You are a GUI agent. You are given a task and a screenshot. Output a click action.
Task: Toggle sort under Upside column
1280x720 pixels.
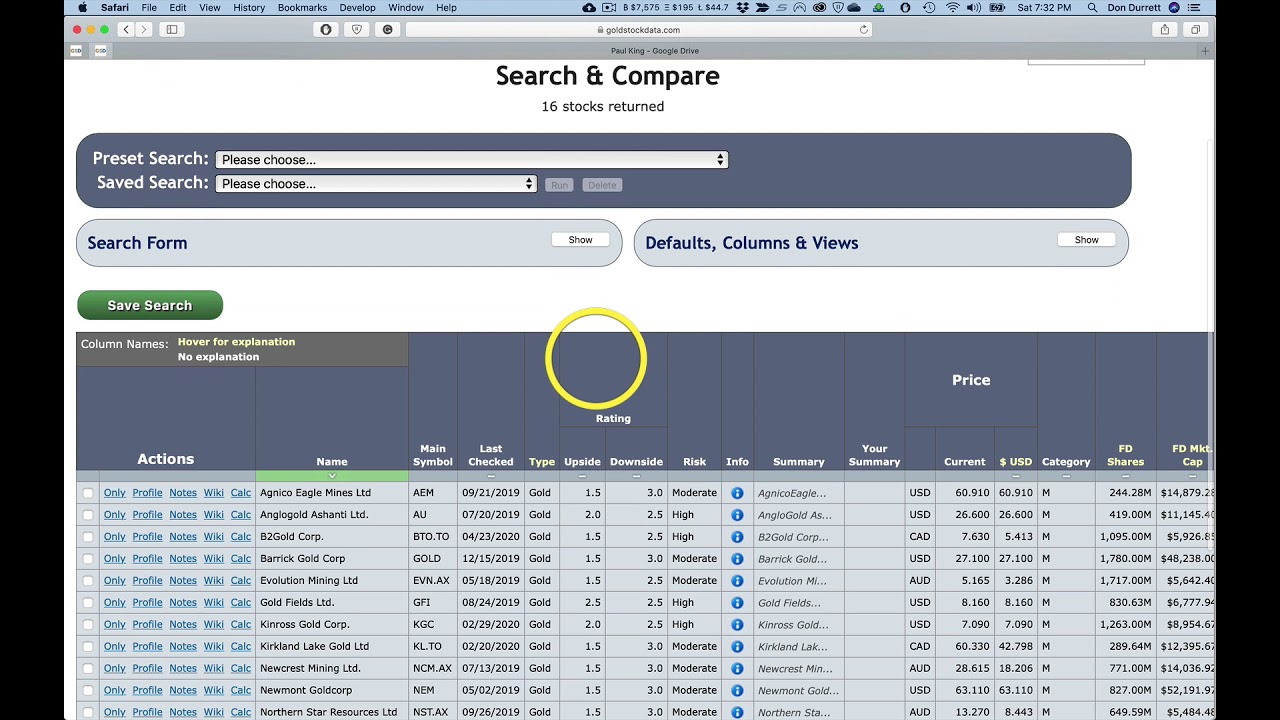(582, 476)
